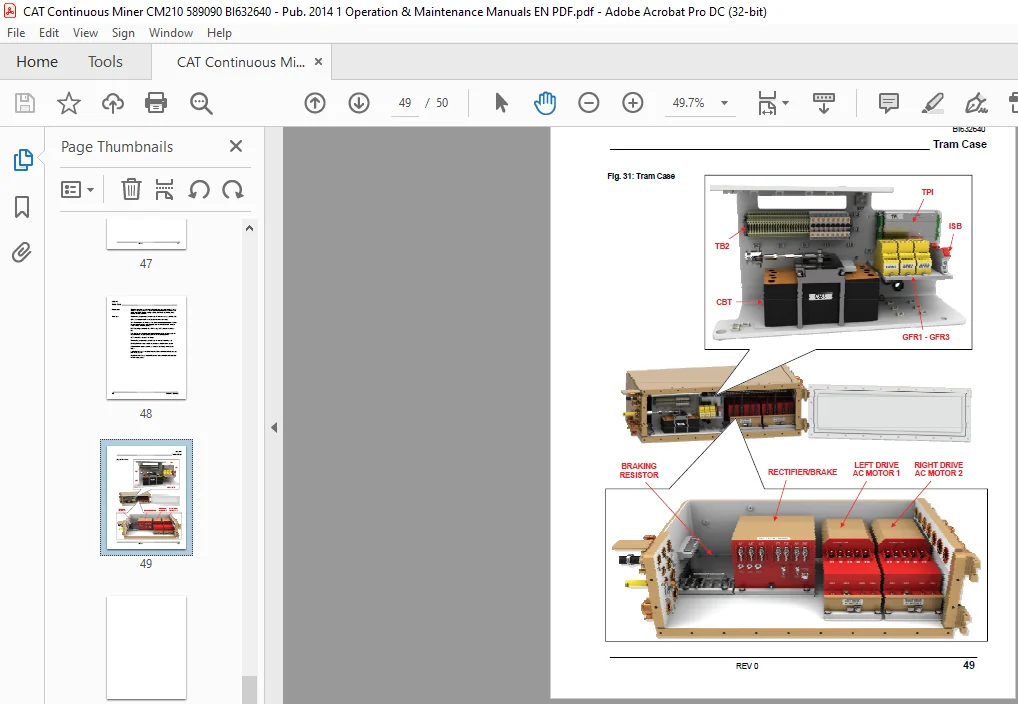The height and width of the screenshot is (704, 1018).
Task: Open the Sign document pen tool
Action: [x=976, y=103]
